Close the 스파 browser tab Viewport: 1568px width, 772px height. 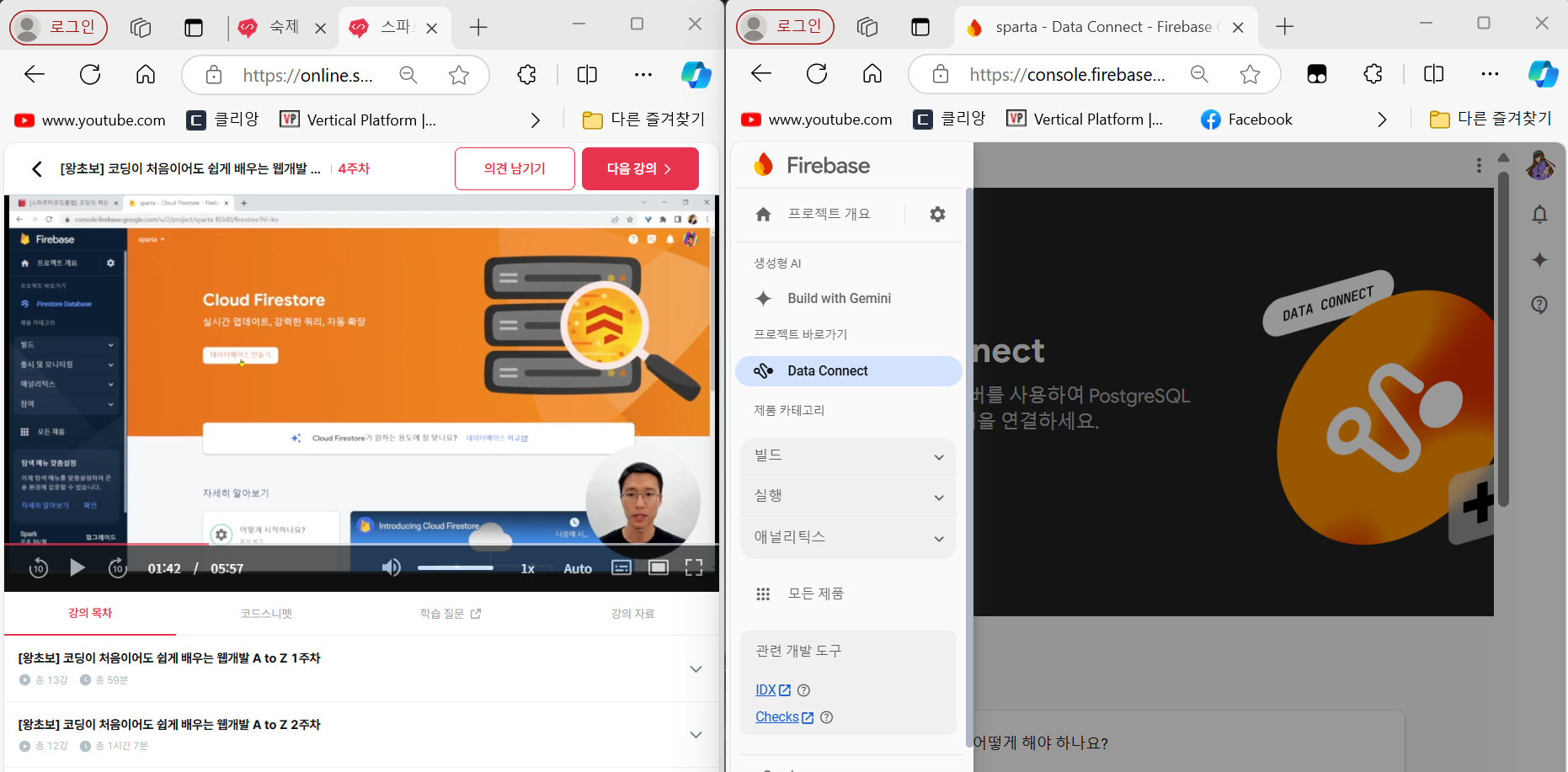point(432,28)
